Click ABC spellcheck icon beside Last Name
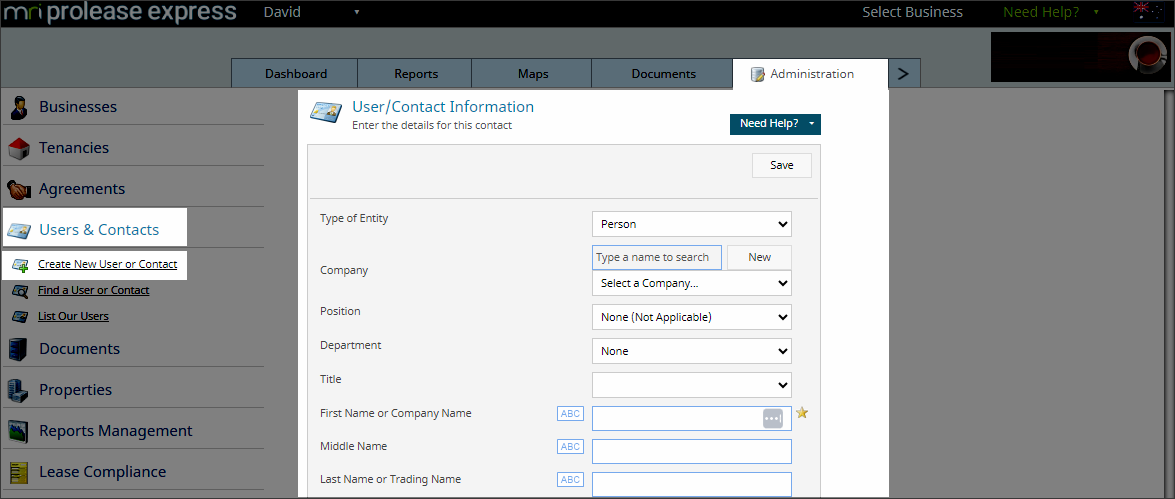Screen dimensions: 1175x499 571,480
